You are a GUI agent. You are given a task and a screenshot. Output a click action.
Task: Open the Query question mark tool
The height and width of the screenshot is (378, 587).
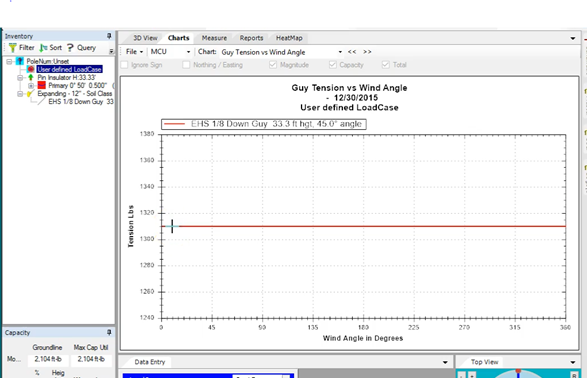click(x=70, y=48)
